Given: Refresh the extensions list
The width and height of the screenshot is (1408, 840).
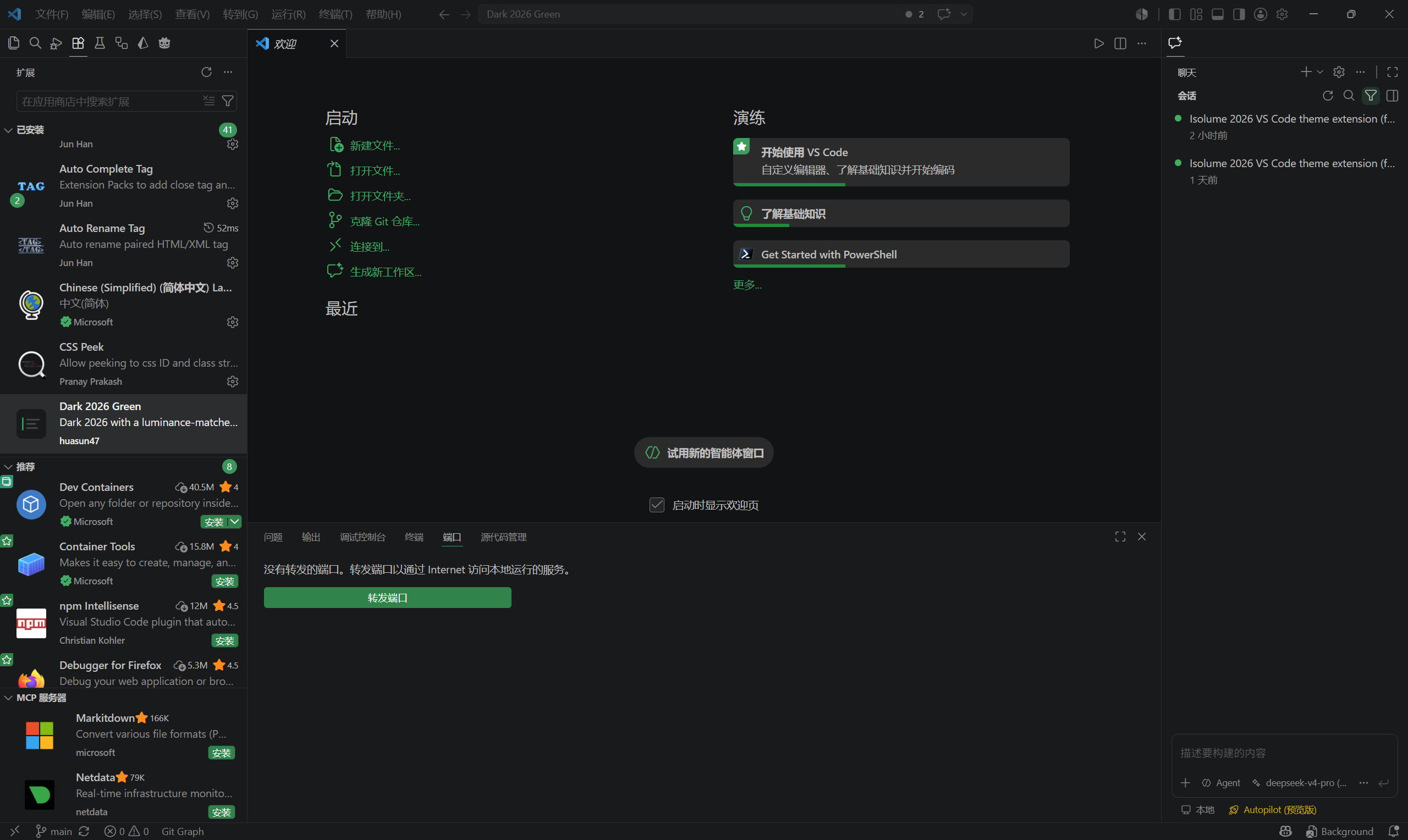Looking at the screenshot, I should (207, 72).
